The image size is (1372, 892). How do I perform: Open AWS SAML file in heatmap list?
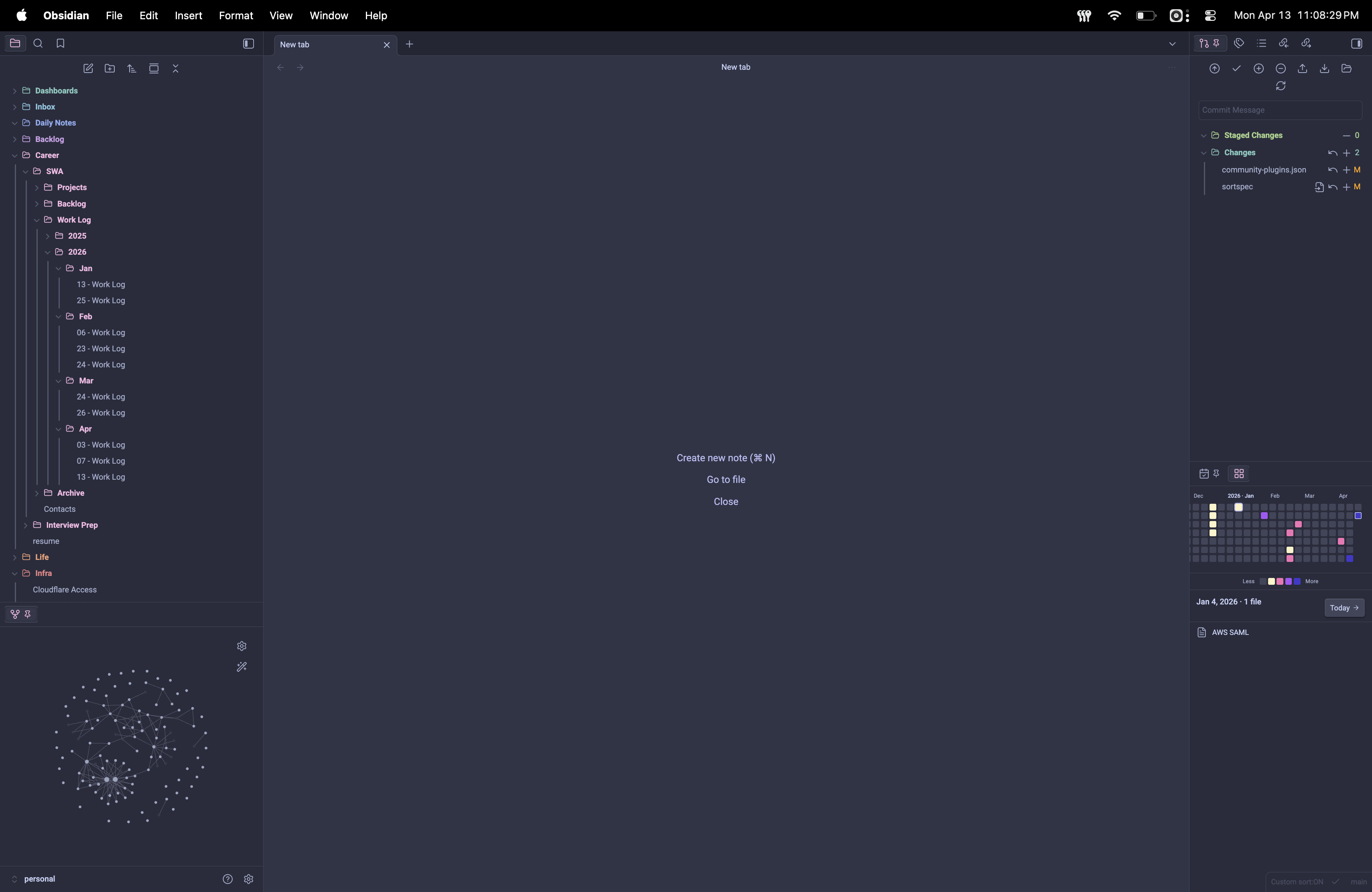pos(1230,633)
